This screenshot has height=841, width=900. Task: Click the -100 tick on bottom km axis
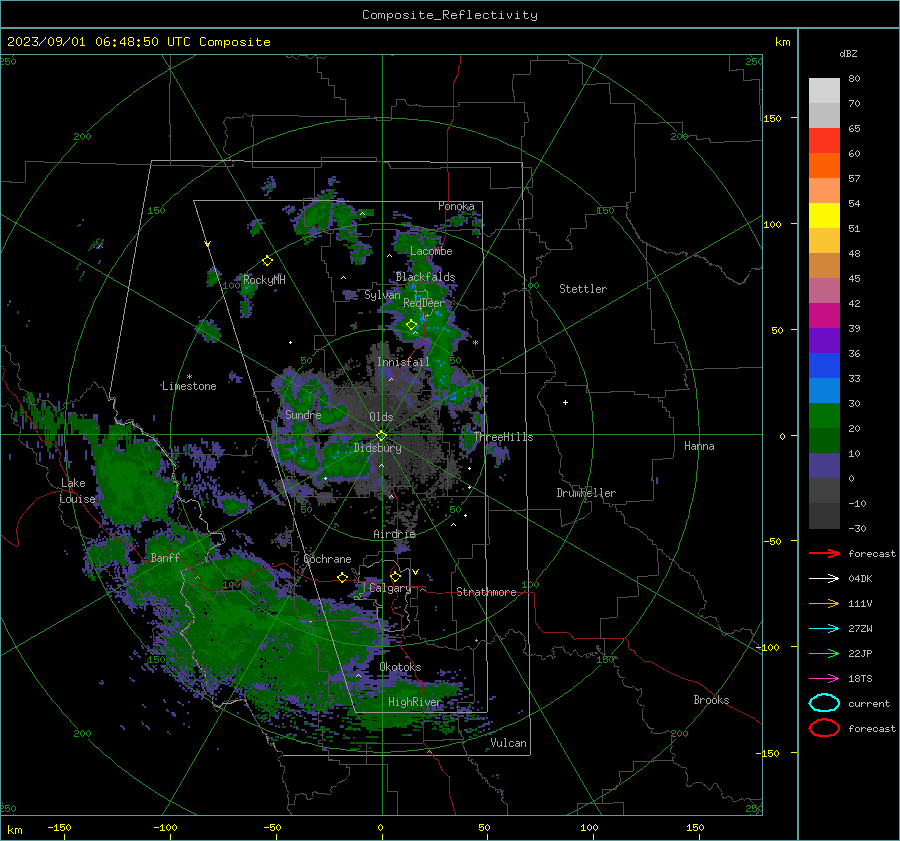165,827
